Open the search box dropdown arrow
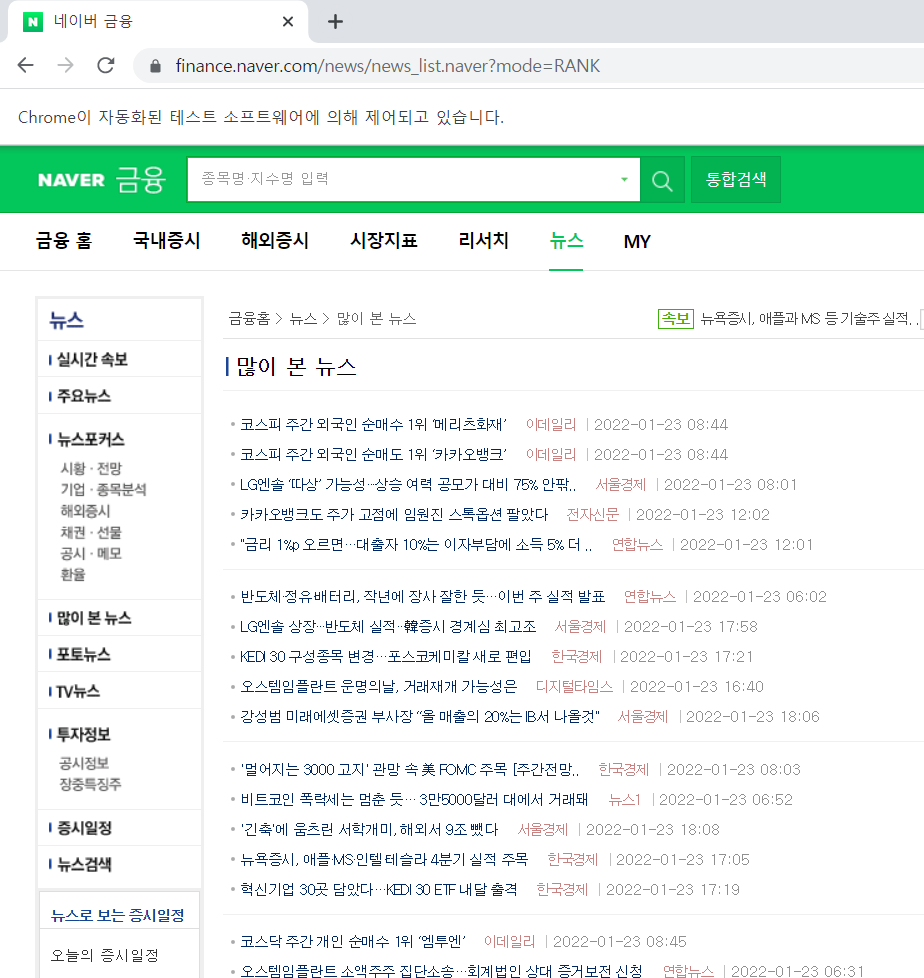 (624, 180)
